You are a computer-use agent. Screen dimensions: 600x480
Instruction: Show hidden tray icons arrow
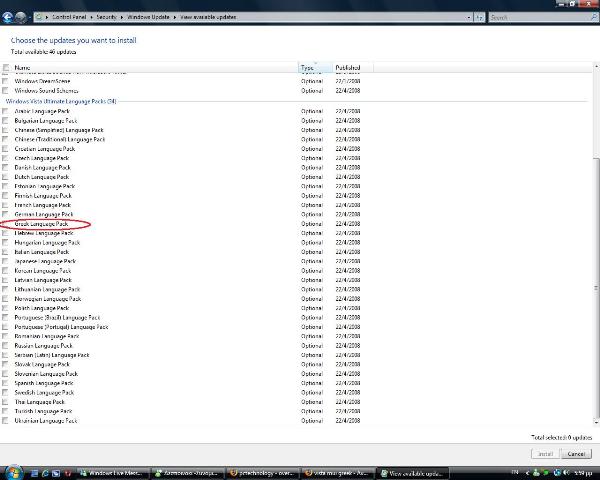pos(528,473)
